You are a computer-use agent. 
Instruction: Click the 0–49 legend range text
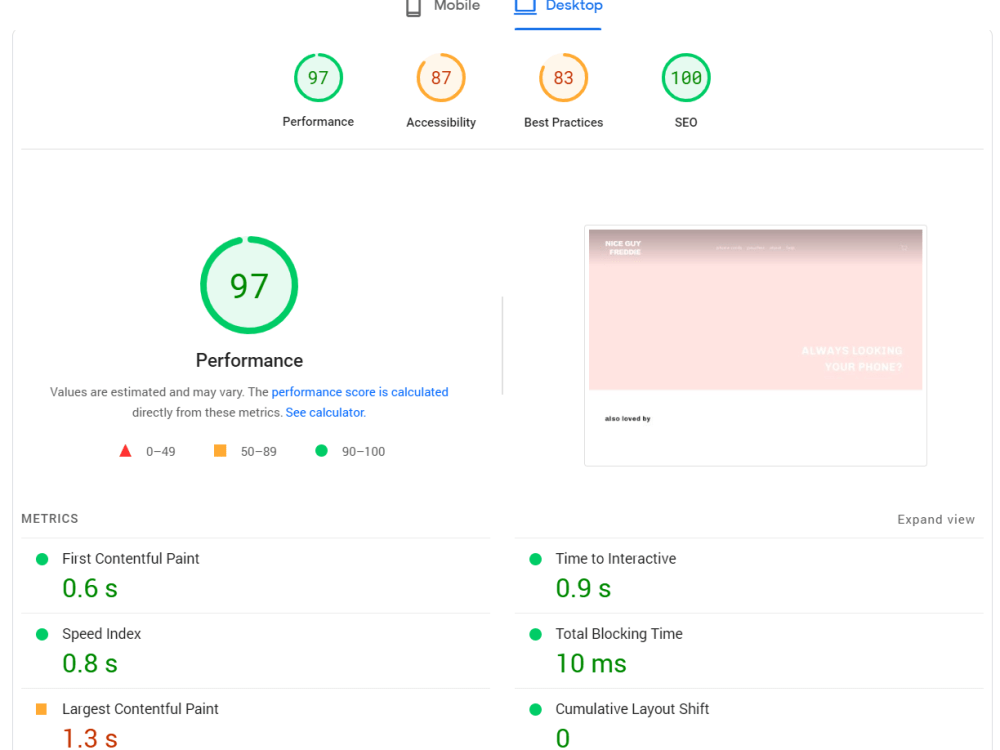click(160, 452)
